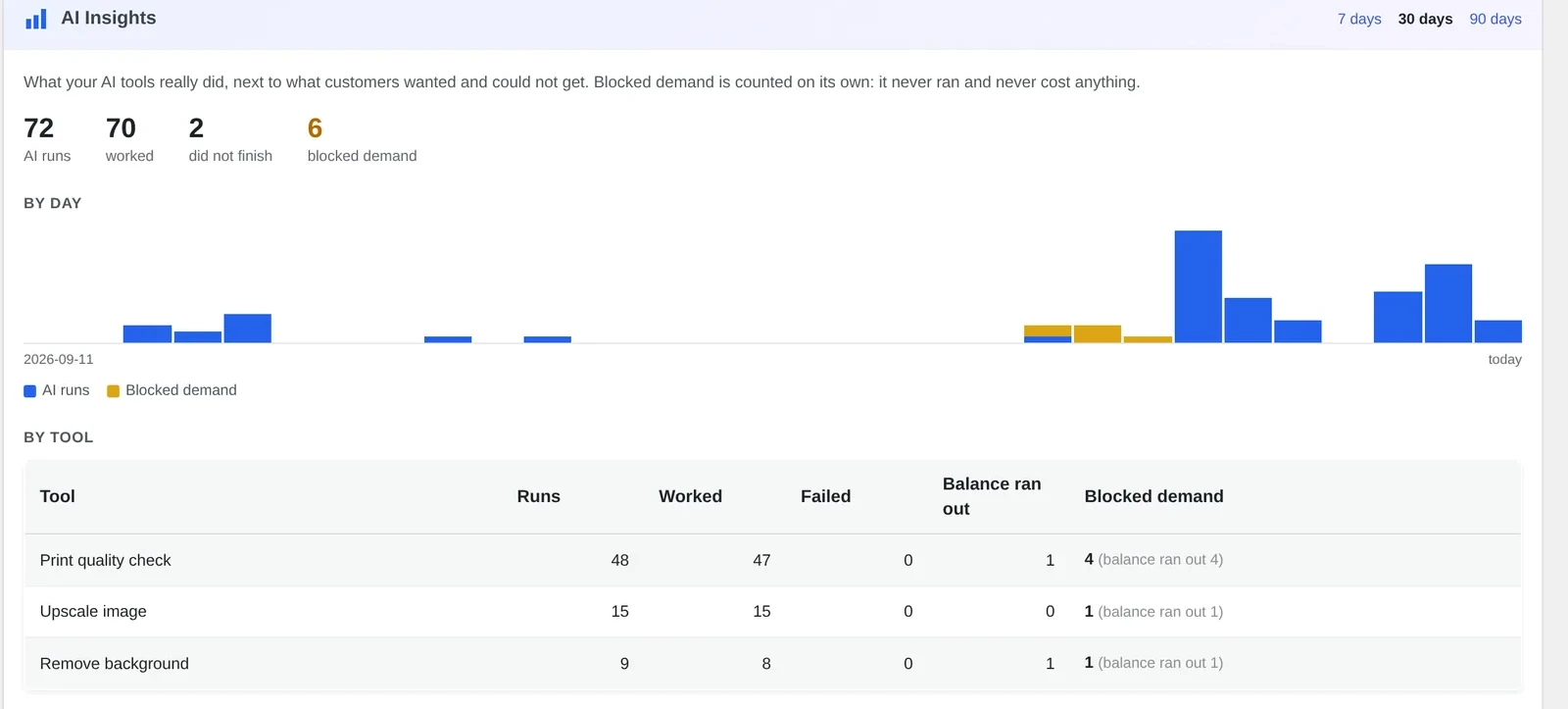The width and height of the screenshot is (1568, 709).
Task: Click the tallest blue bar in the chart
Action: (1198, 286)
